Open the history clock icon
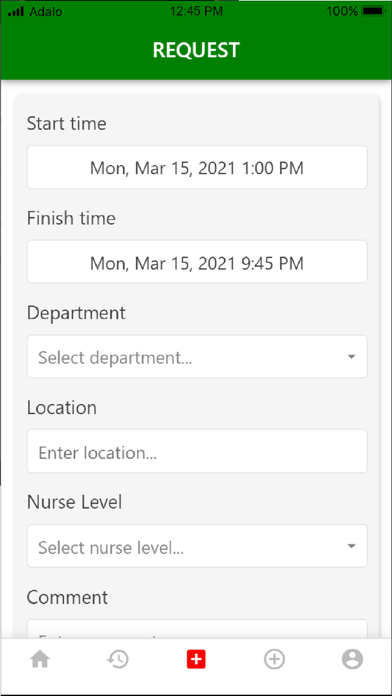 coord(118,660)
